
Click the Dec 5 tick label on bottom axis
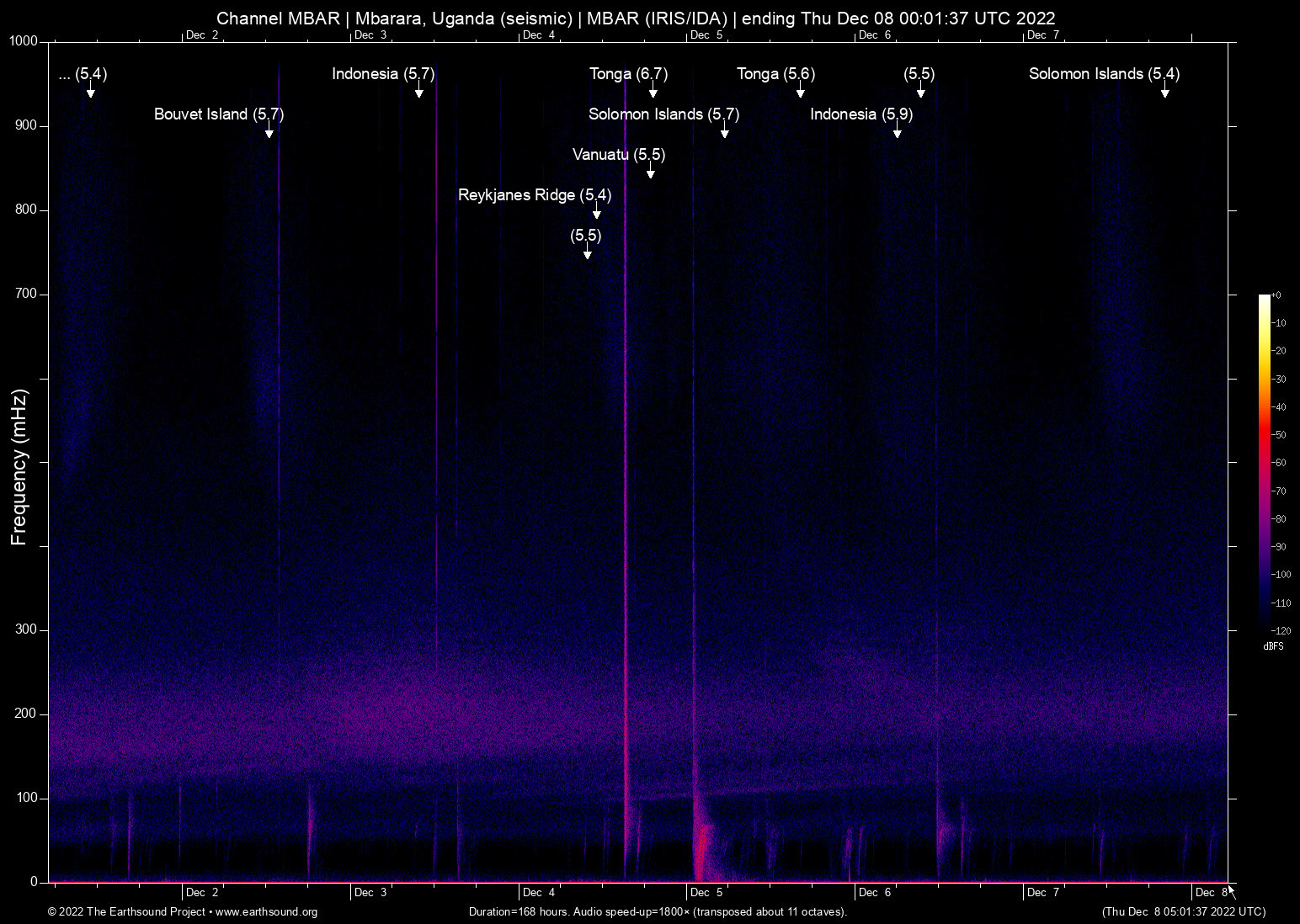706,892
